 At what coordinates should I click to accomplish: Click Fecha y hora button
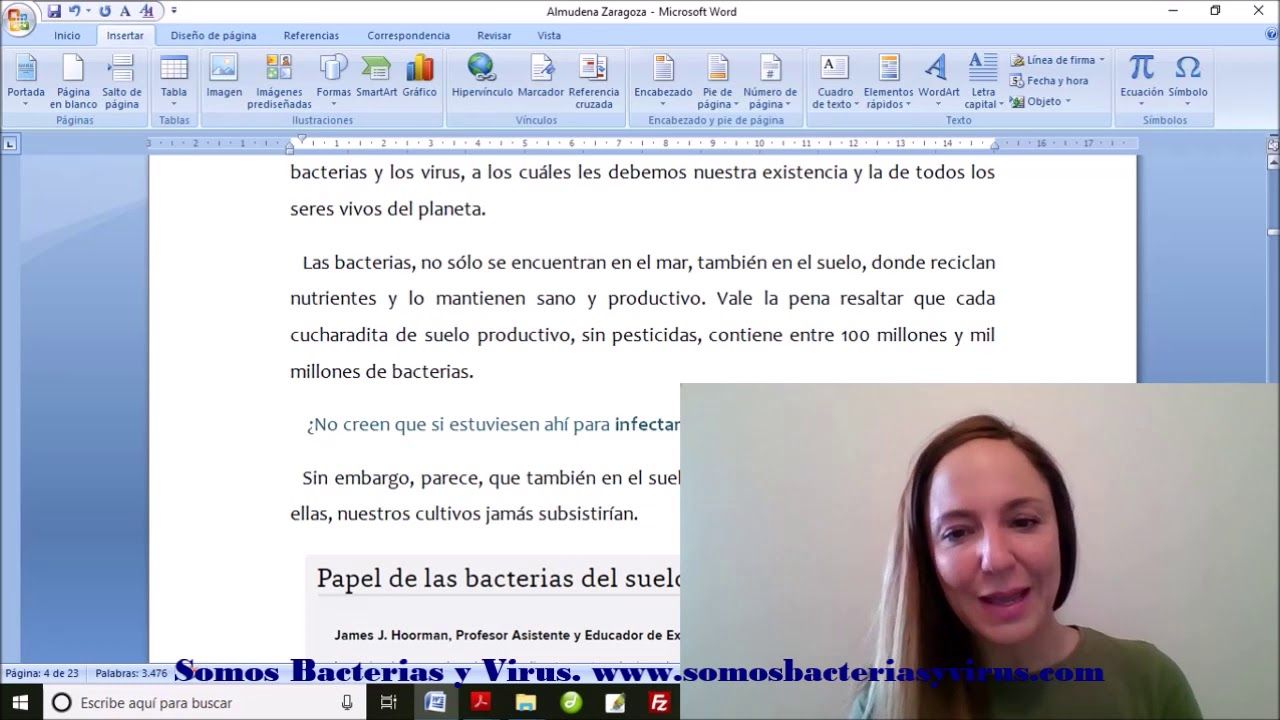coord(1049,81)
